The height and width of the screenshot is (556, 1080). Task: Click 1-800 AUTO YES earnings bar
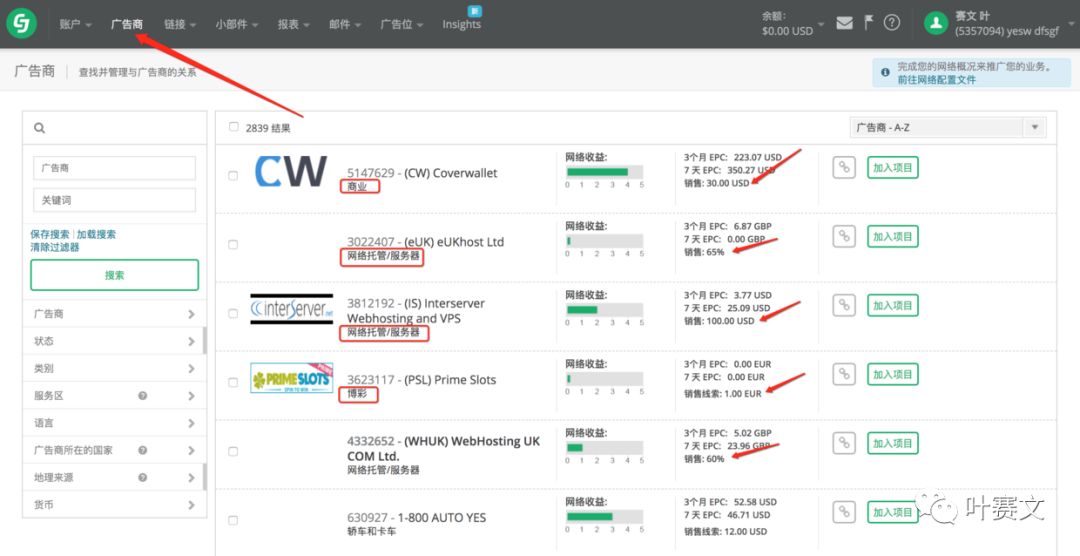604,516
